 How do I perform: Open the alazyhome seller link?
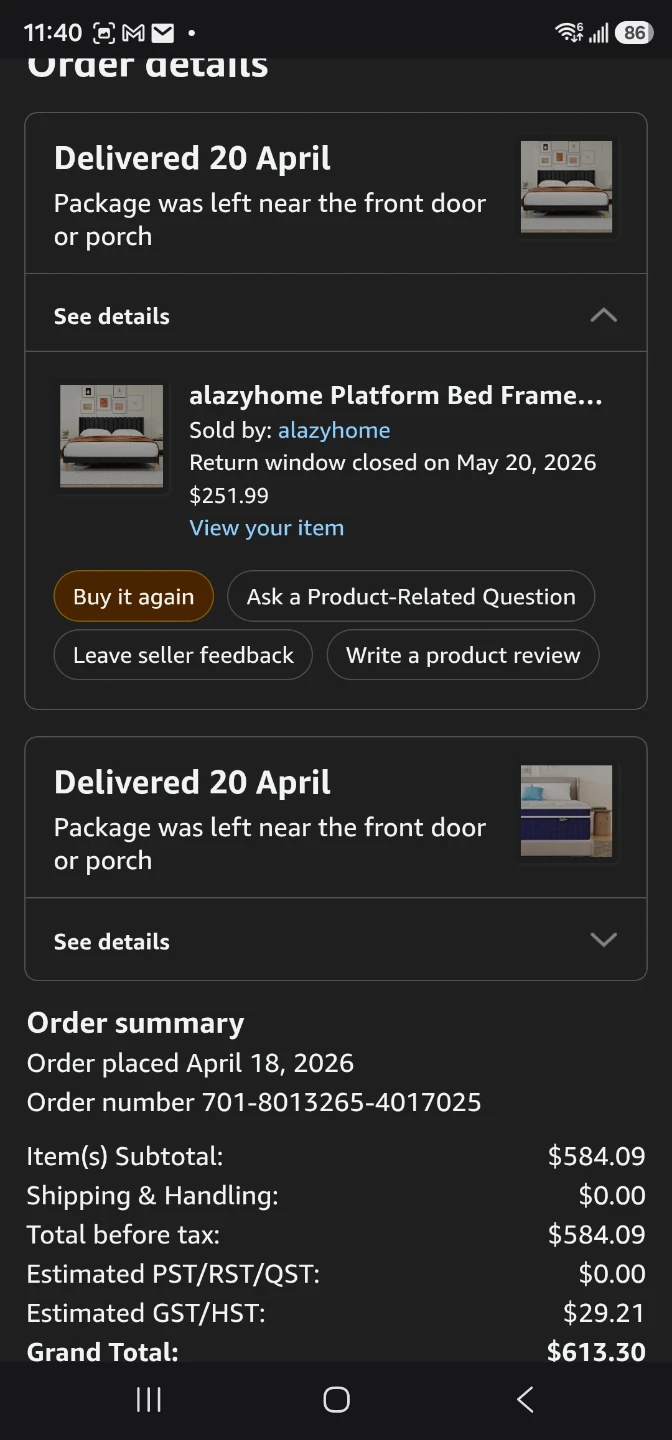[x=334, y=430]
